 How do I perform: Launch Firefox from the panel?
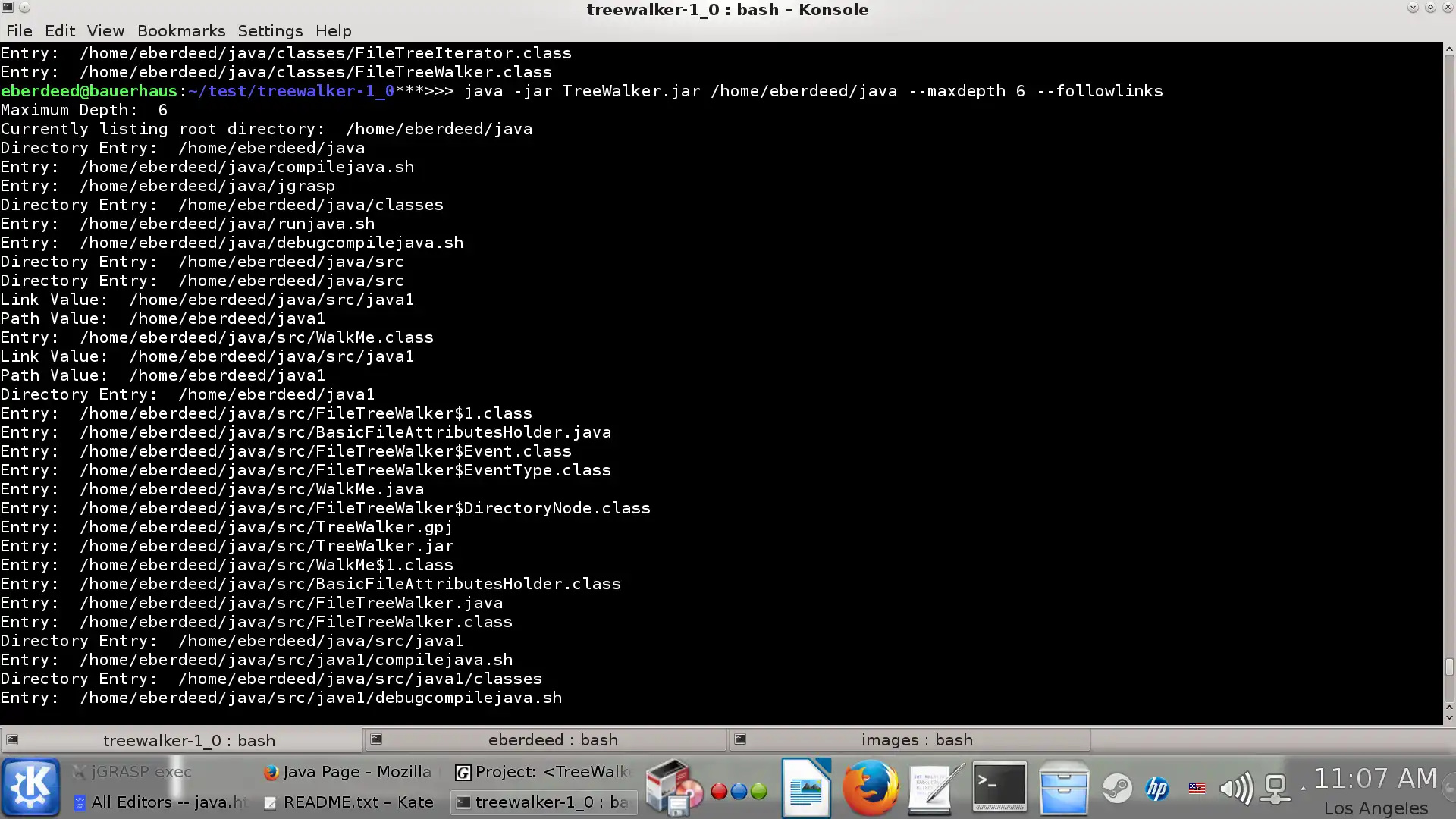[x=870, y=787]
